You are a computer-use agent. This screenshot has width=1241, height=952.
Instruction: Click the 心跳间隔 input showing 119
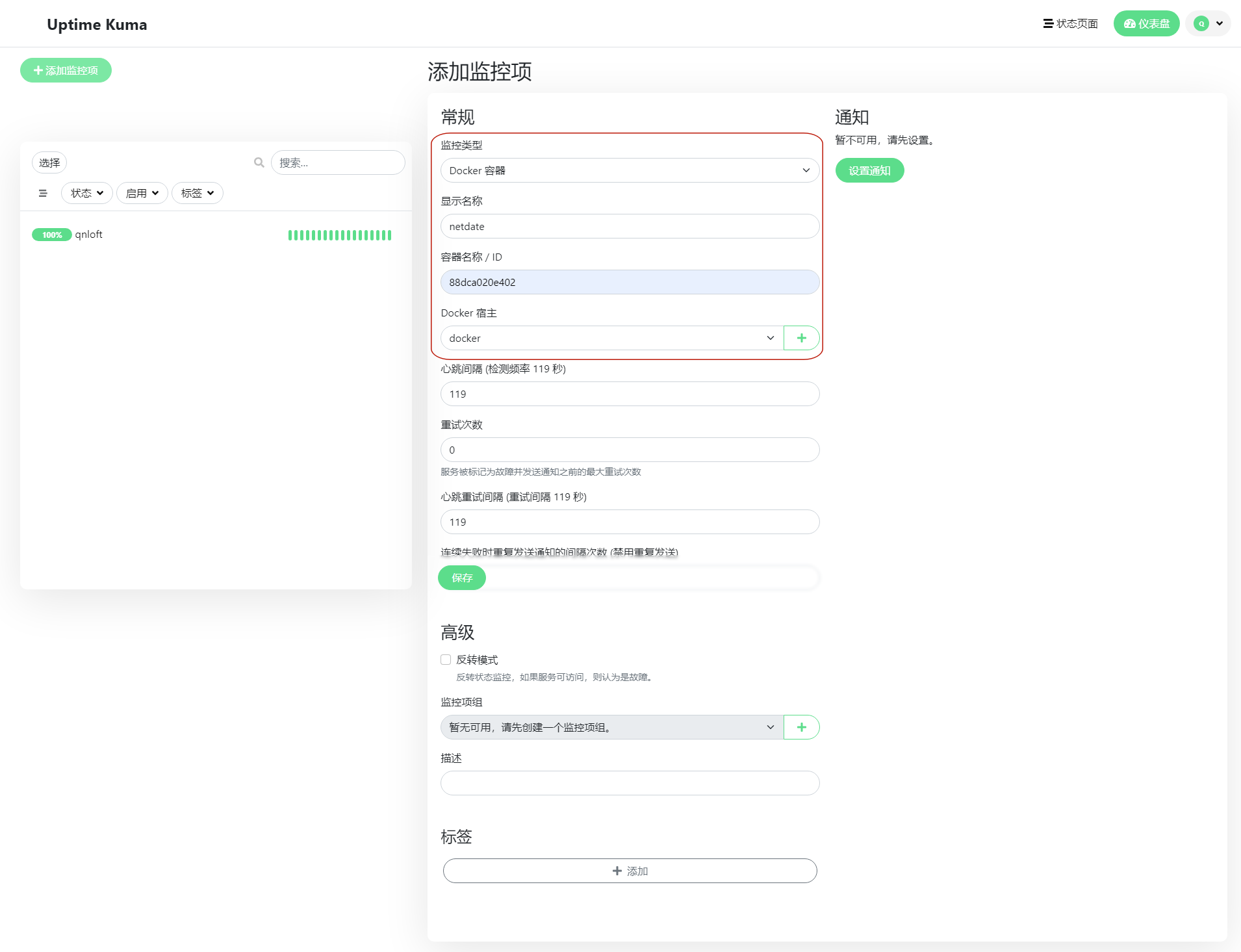[x=630, y=394]
